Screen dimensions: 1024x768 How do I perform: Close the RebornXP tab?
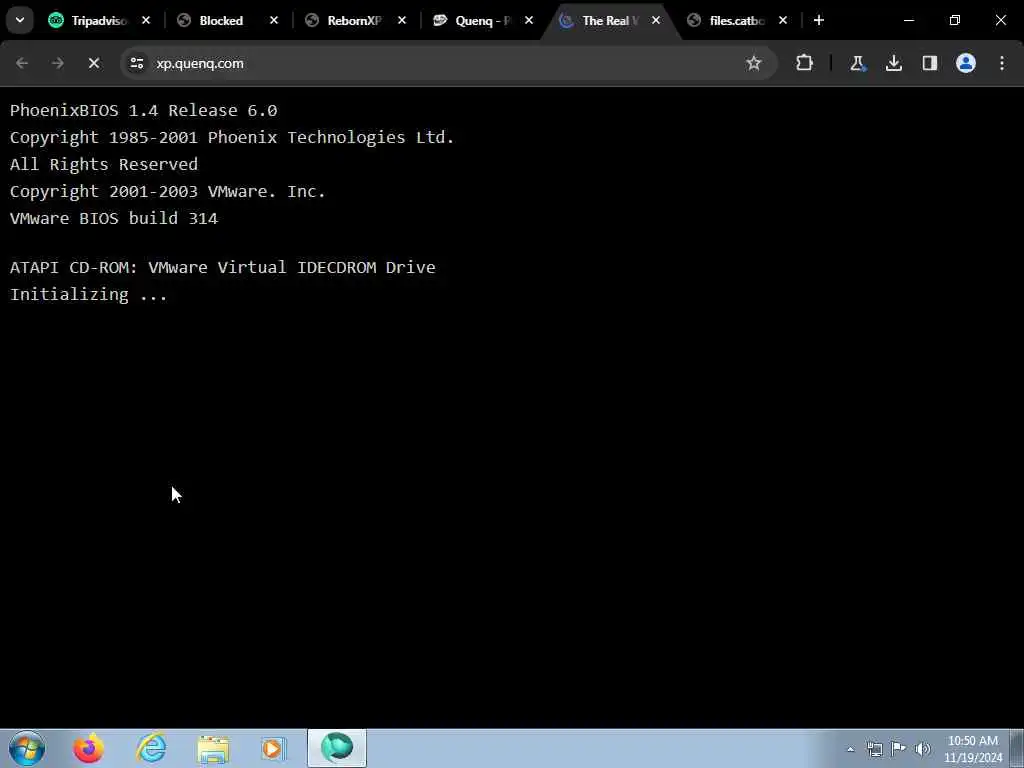[402, 21]
